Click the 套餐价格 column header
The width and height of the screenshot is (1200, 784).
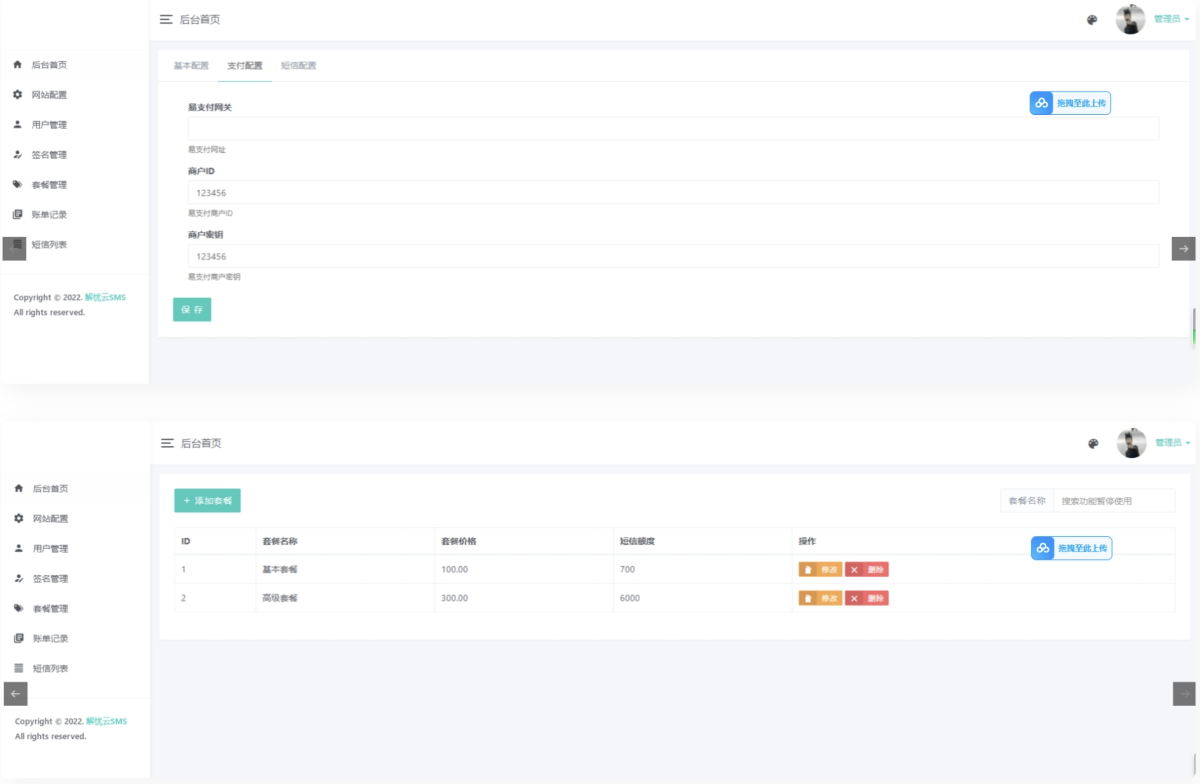pos(524,541)
